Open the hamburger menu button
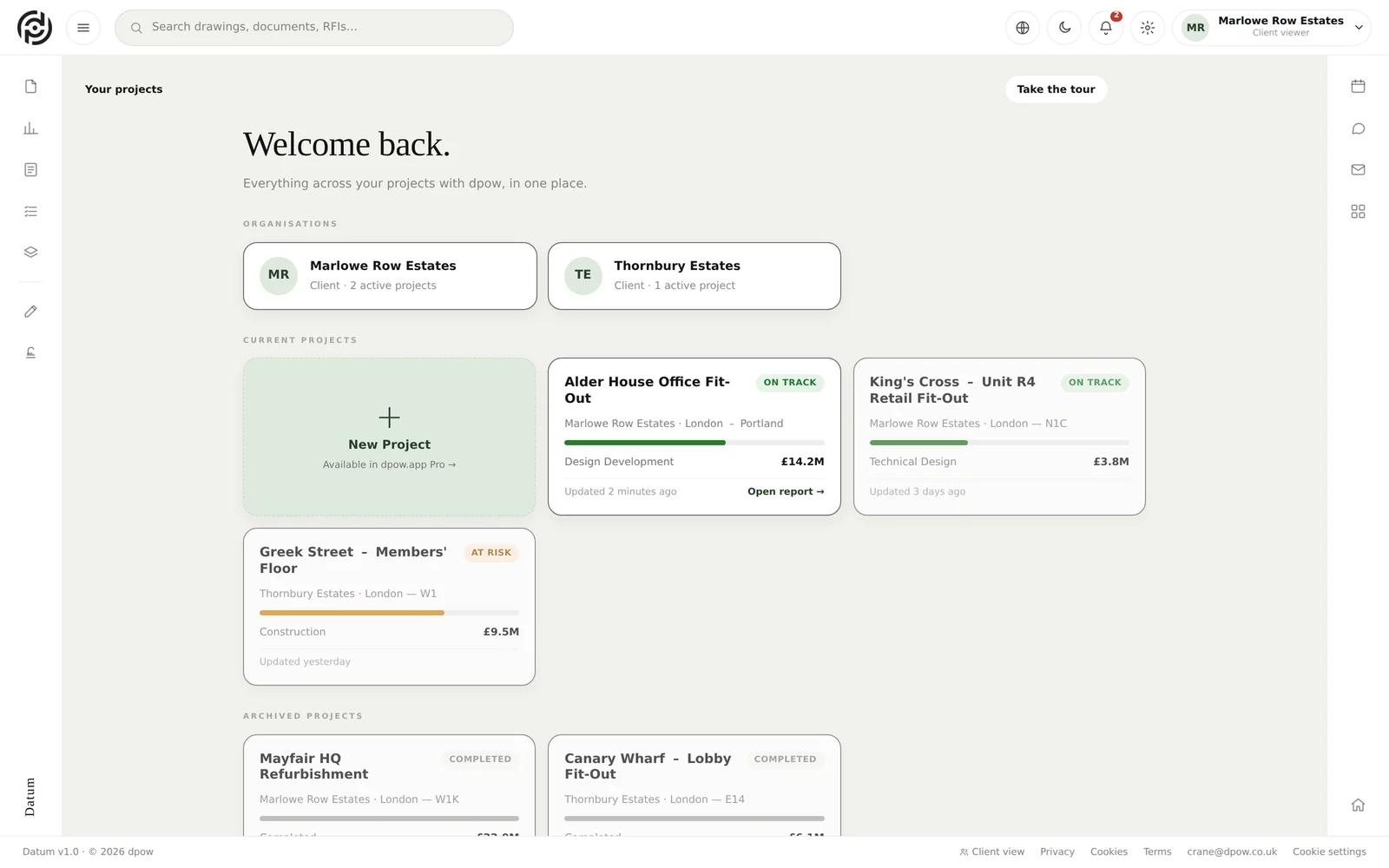 pos(83,28)
